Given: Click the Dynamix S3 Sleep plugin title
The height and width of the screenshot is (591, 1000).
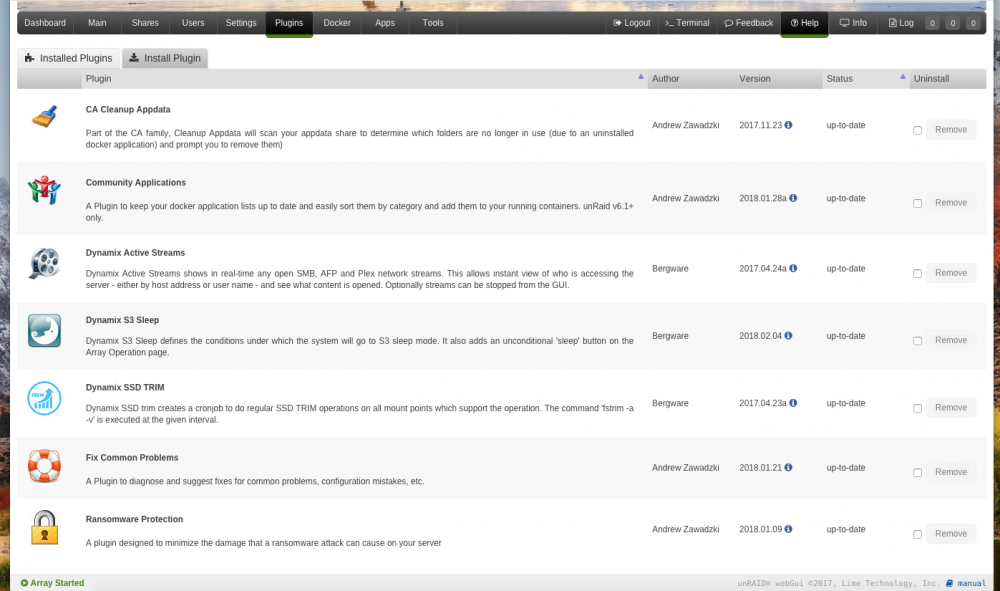Looking at the screenshot, I should pyautogui.click(x=122, y=320).
